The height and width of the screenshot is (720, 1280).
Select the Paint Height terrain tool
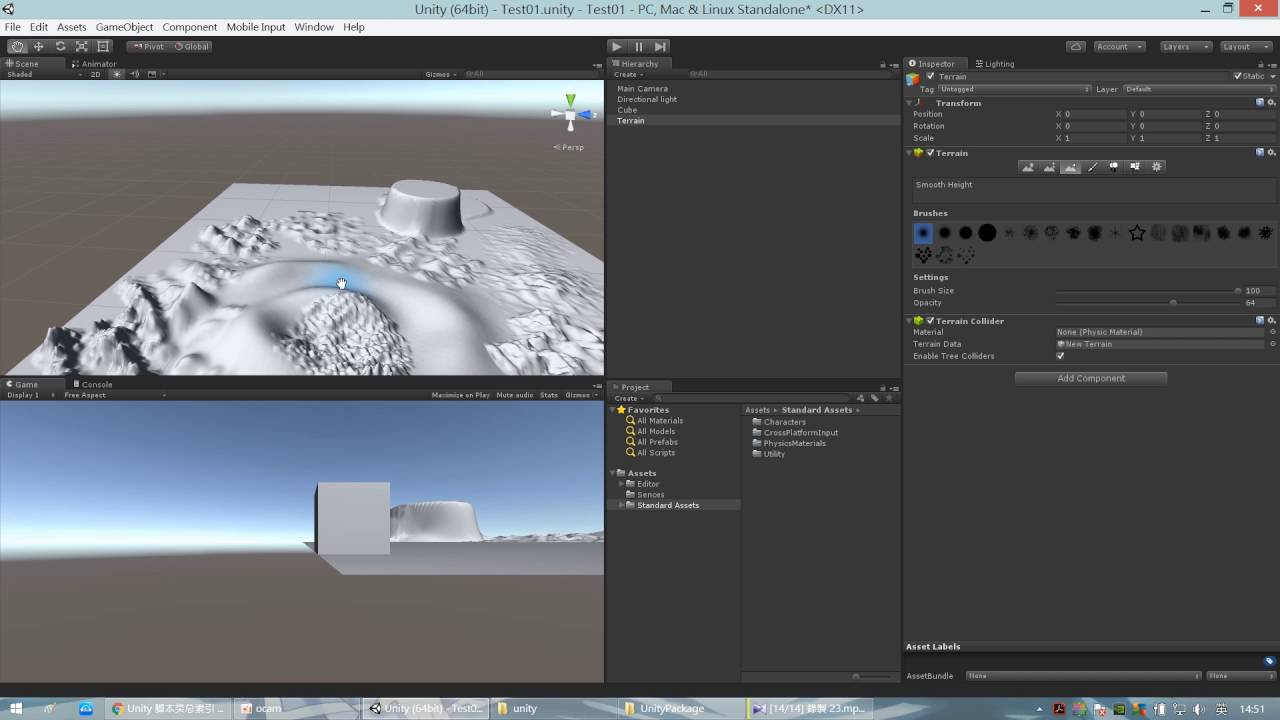pos(1049,167)
